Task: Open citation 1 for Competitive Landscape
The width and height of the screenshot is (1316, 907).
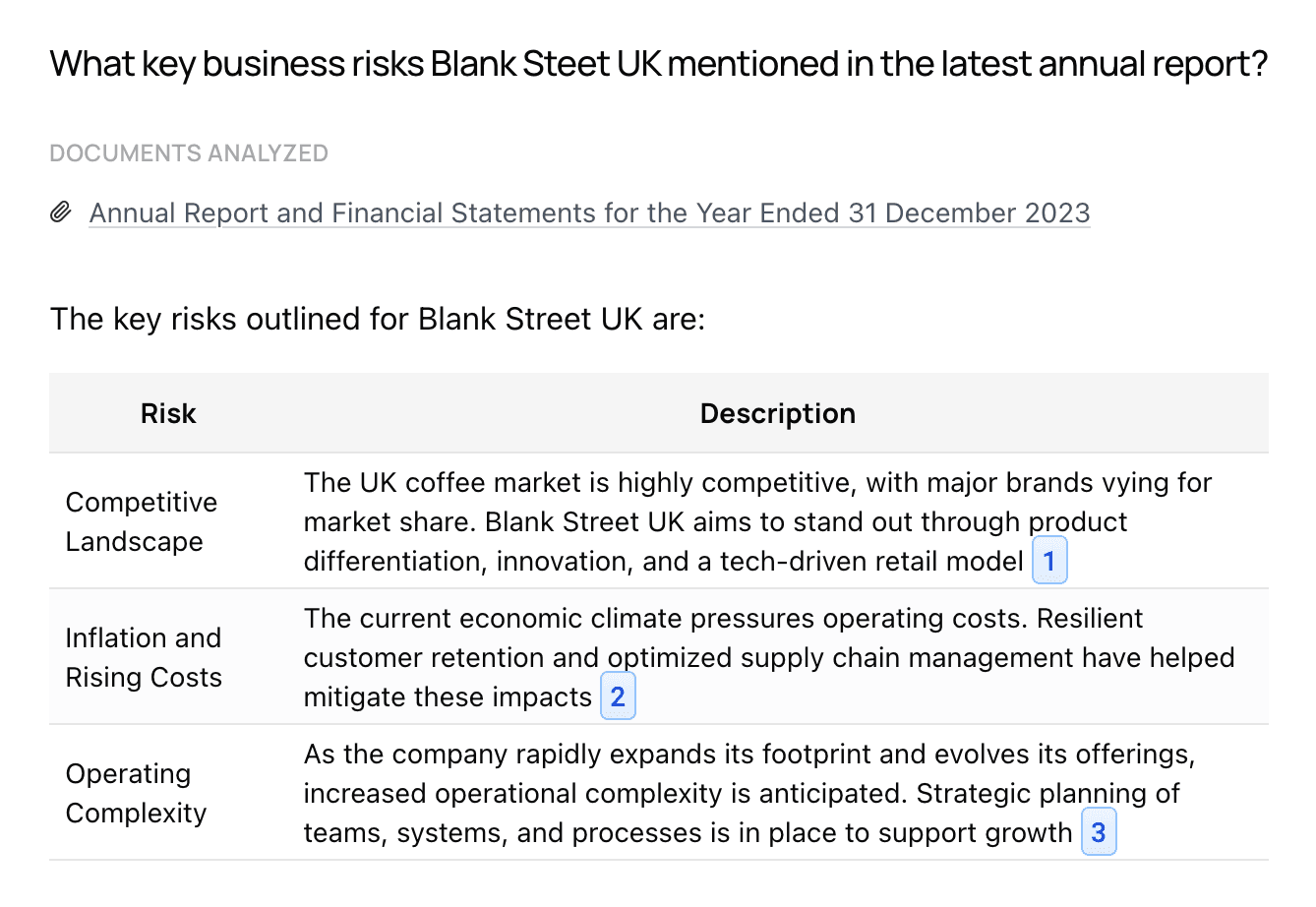Action: (x=1049, y=561)
